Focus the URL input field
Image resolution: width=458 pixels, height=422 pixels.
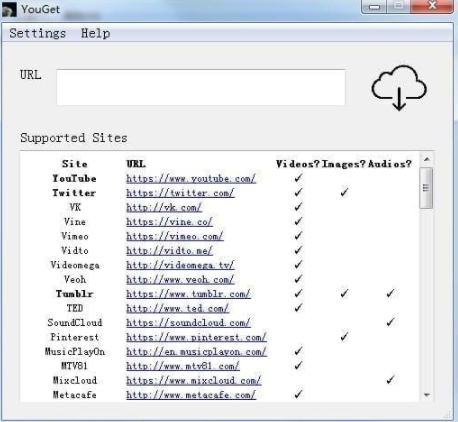(201, 87)
